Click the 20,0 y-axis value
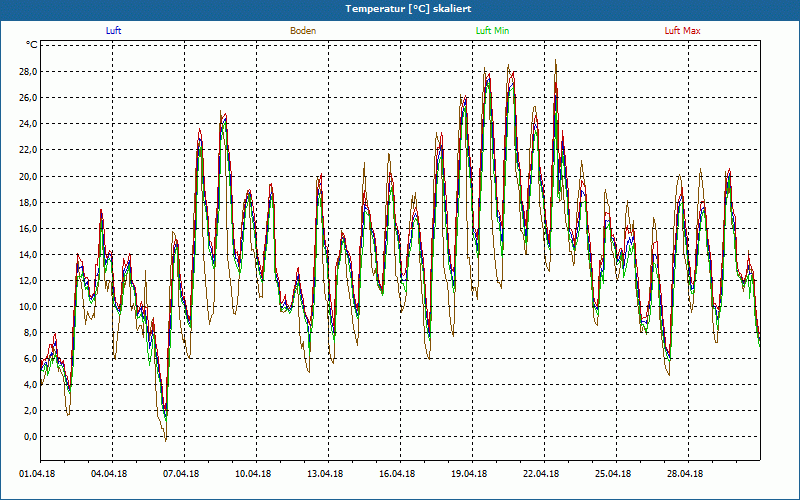 [x=28, y=176]
